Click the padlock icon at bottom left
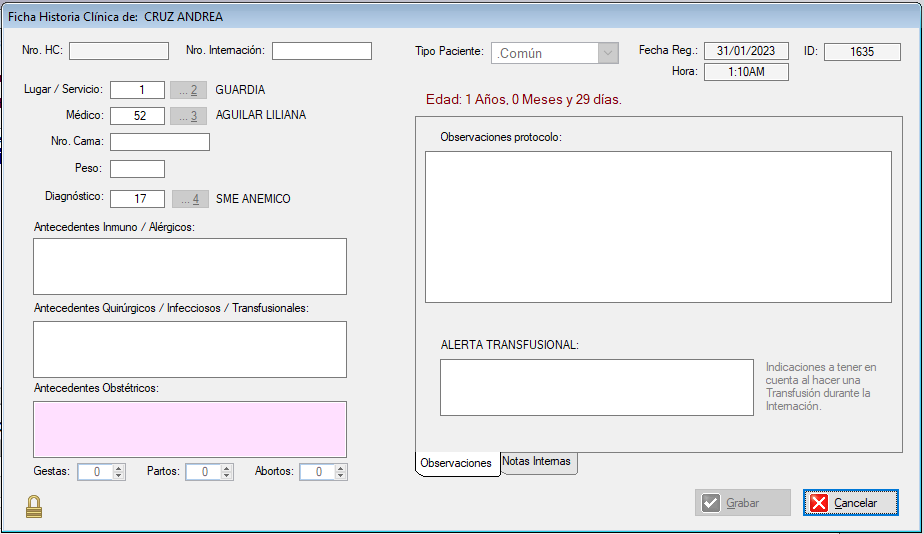 tap(35, 507)
